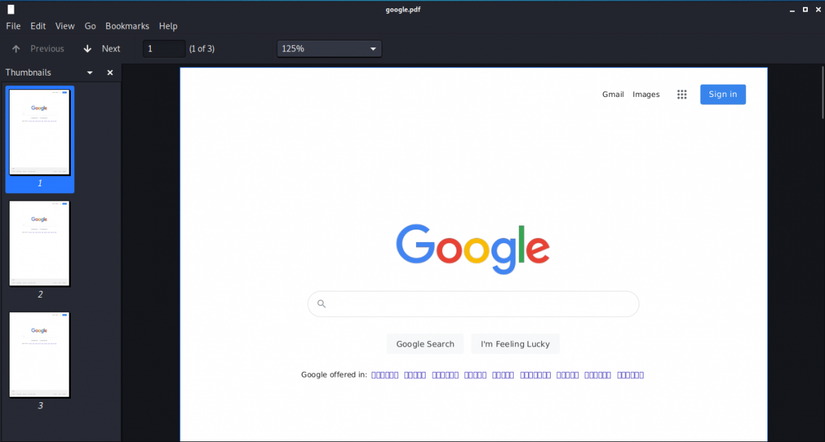Click the 'Google offered in:' text

[334, 375]
